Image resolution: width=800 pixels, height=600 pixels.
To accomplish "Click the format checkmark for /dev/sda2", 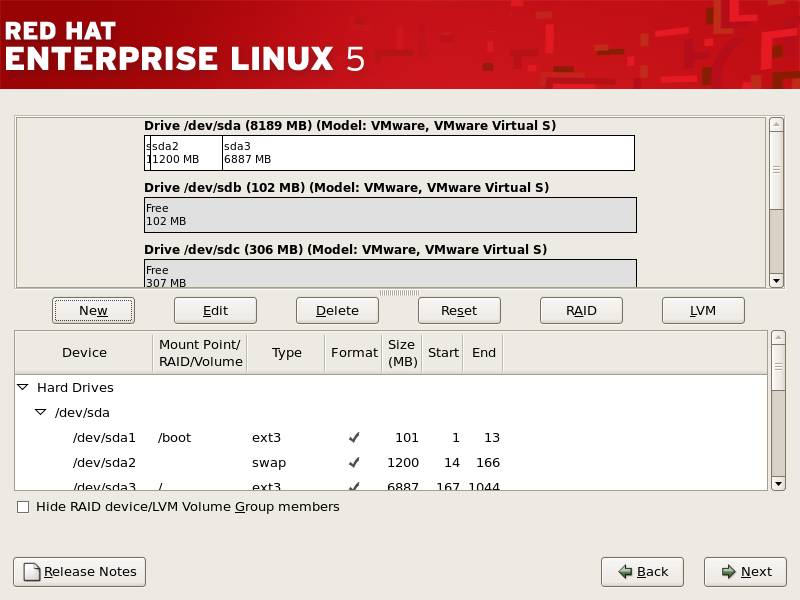I will (354, 462).
